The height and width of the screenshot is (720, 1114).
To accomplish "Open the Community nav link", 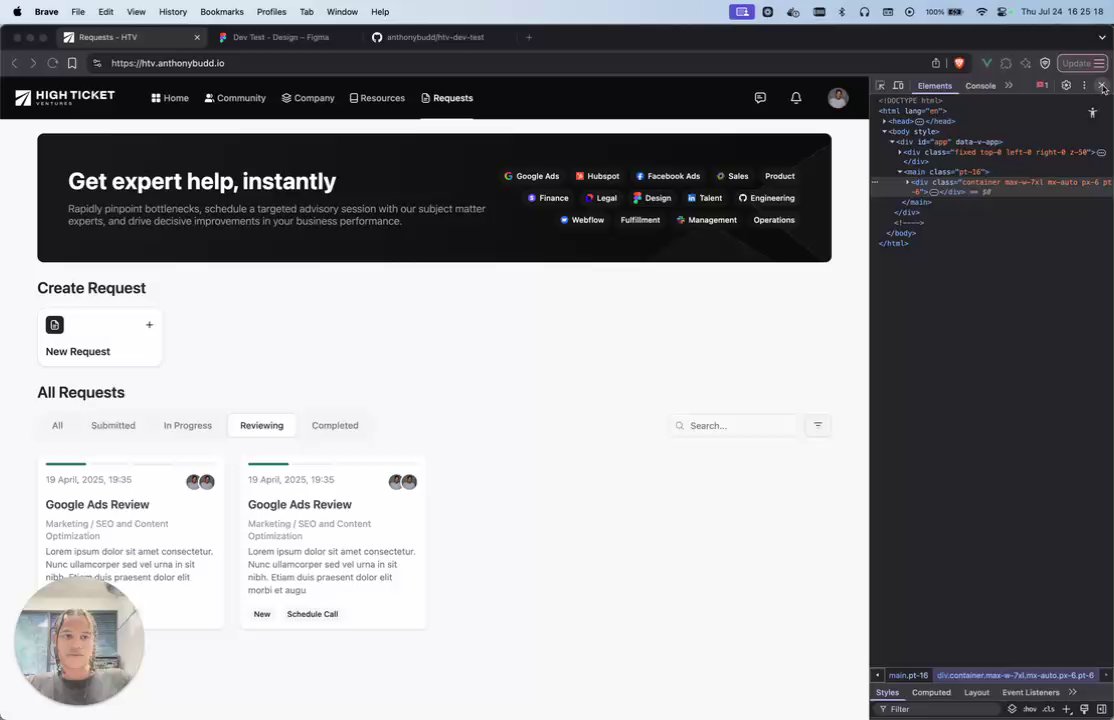I will pos(235,98).
